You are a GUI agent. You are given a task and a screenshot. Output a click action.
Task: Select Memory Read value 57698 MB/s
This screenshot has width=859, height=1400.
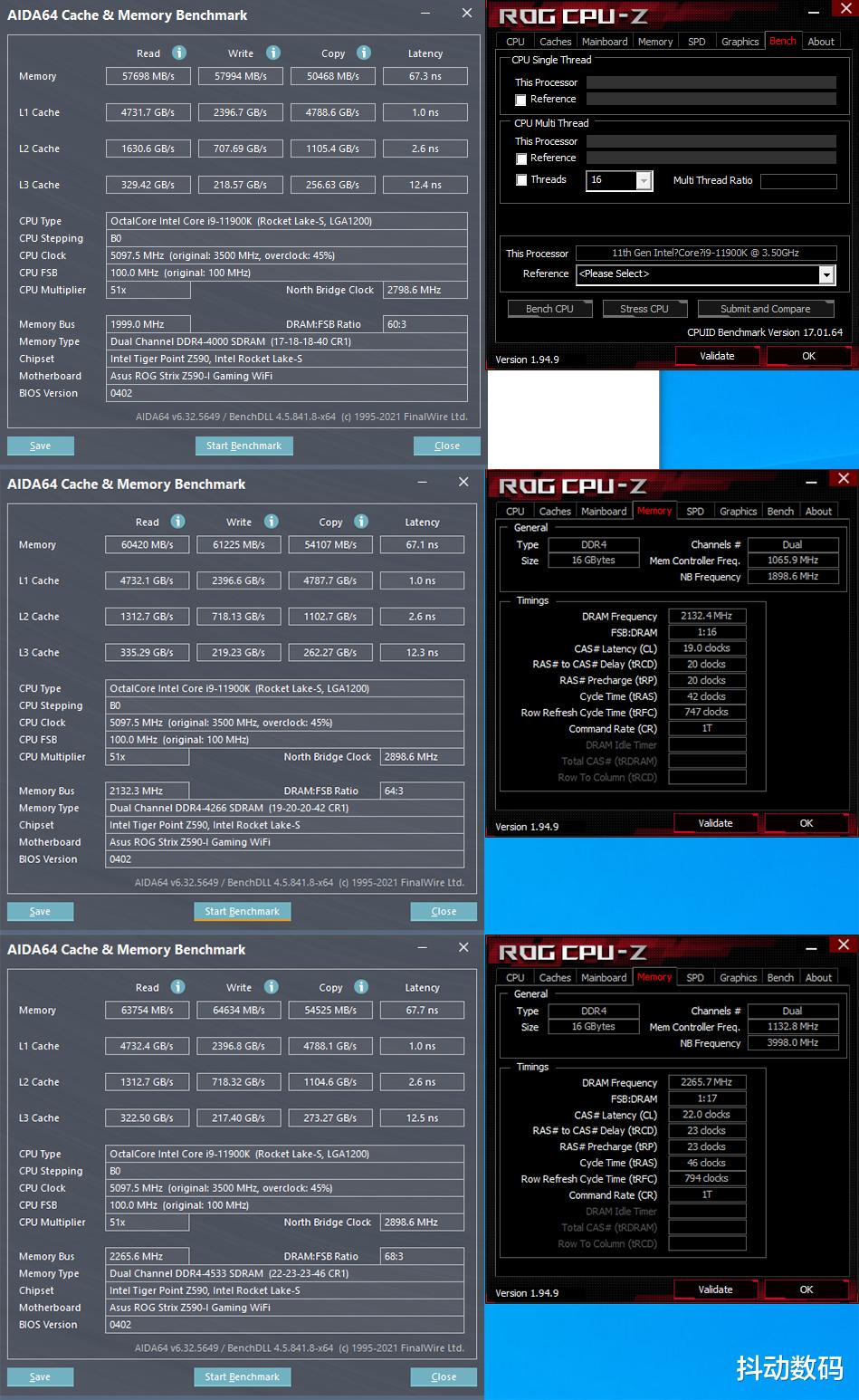tap(148, 76)
